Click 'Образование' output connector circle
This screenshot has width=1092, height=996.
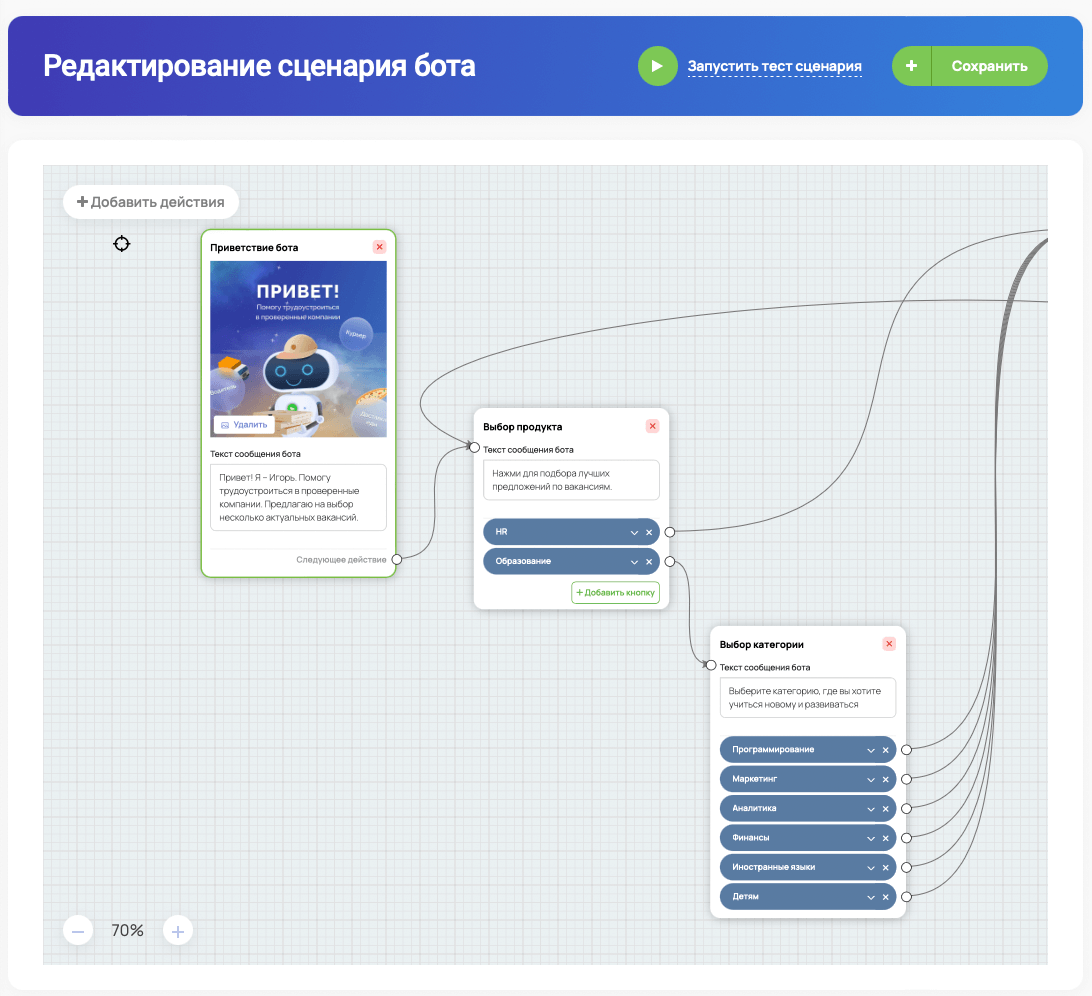(x=670, y=561)
